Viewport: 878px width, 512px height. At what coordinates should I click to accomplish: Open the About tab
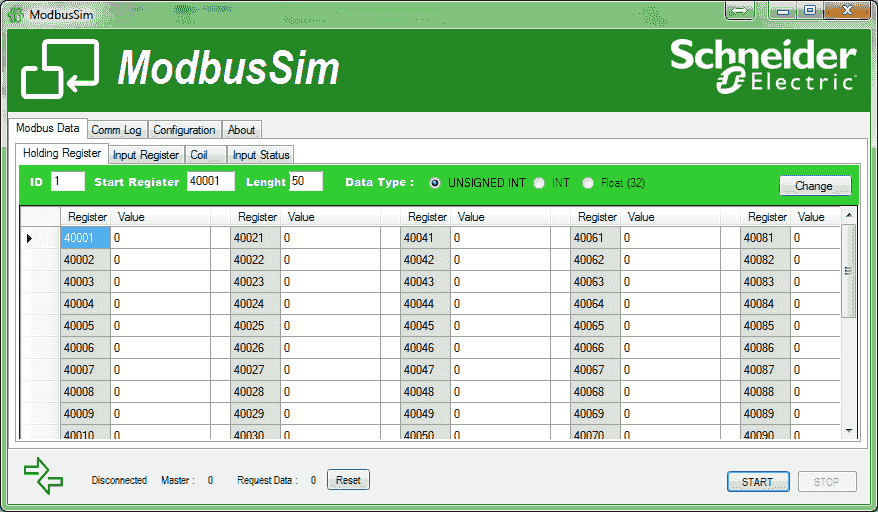(241, 130)
